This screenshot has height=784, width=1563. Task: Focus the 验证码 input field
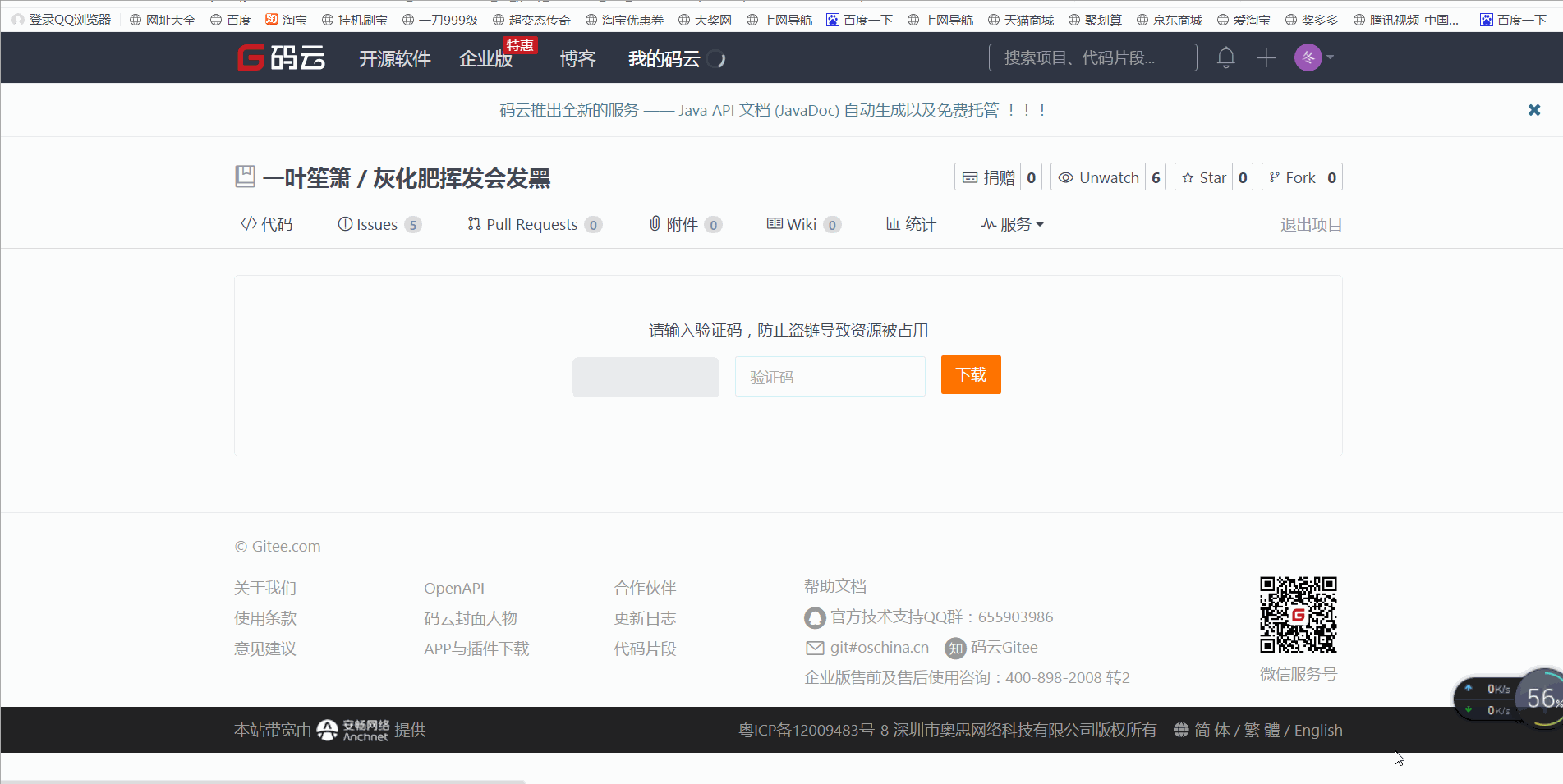click(830, 377)
